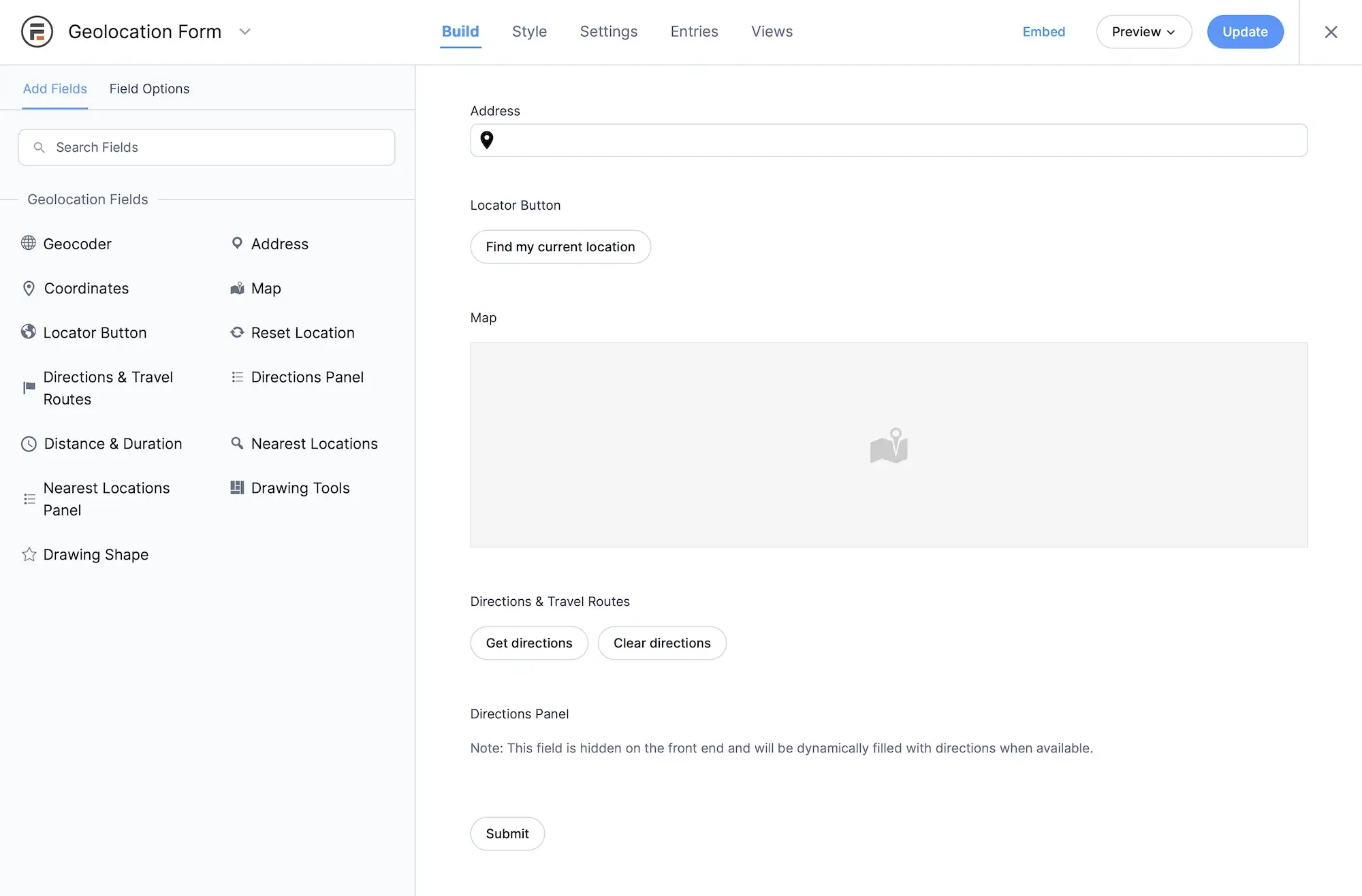The height and width of the screenshot is (896, 1362).
Task: Add the Drawing Tools field
Action: (300, 487)
